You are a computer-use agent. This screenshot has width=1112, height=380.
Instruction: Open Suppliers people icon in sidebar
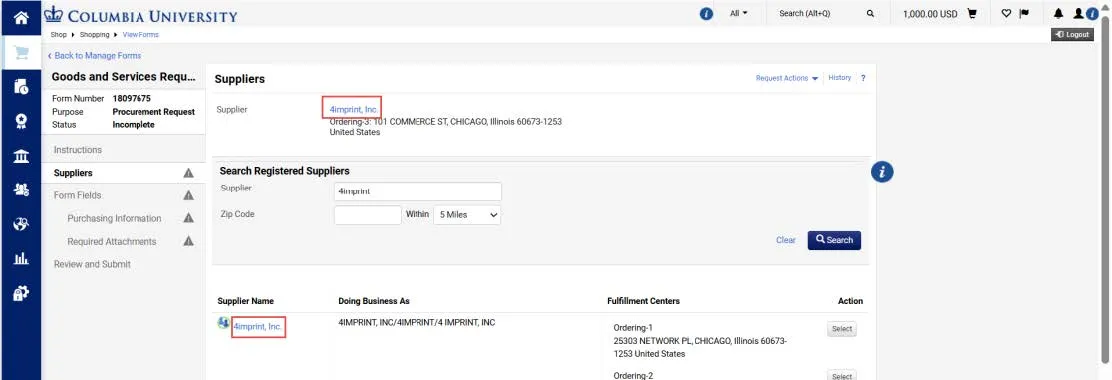(x=21, y=190)
